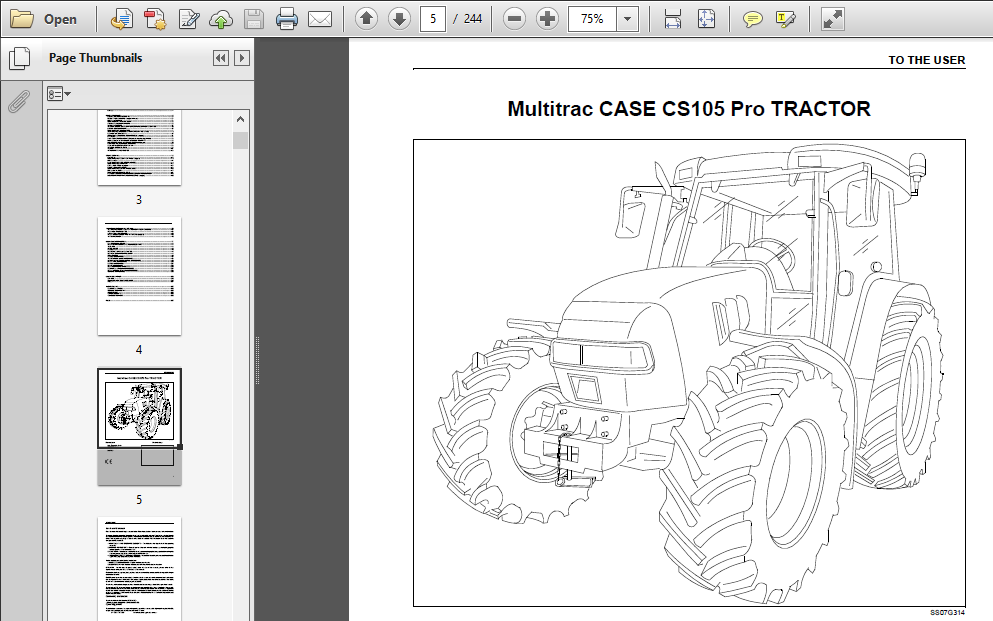Send file by email envelope icon

320,19
